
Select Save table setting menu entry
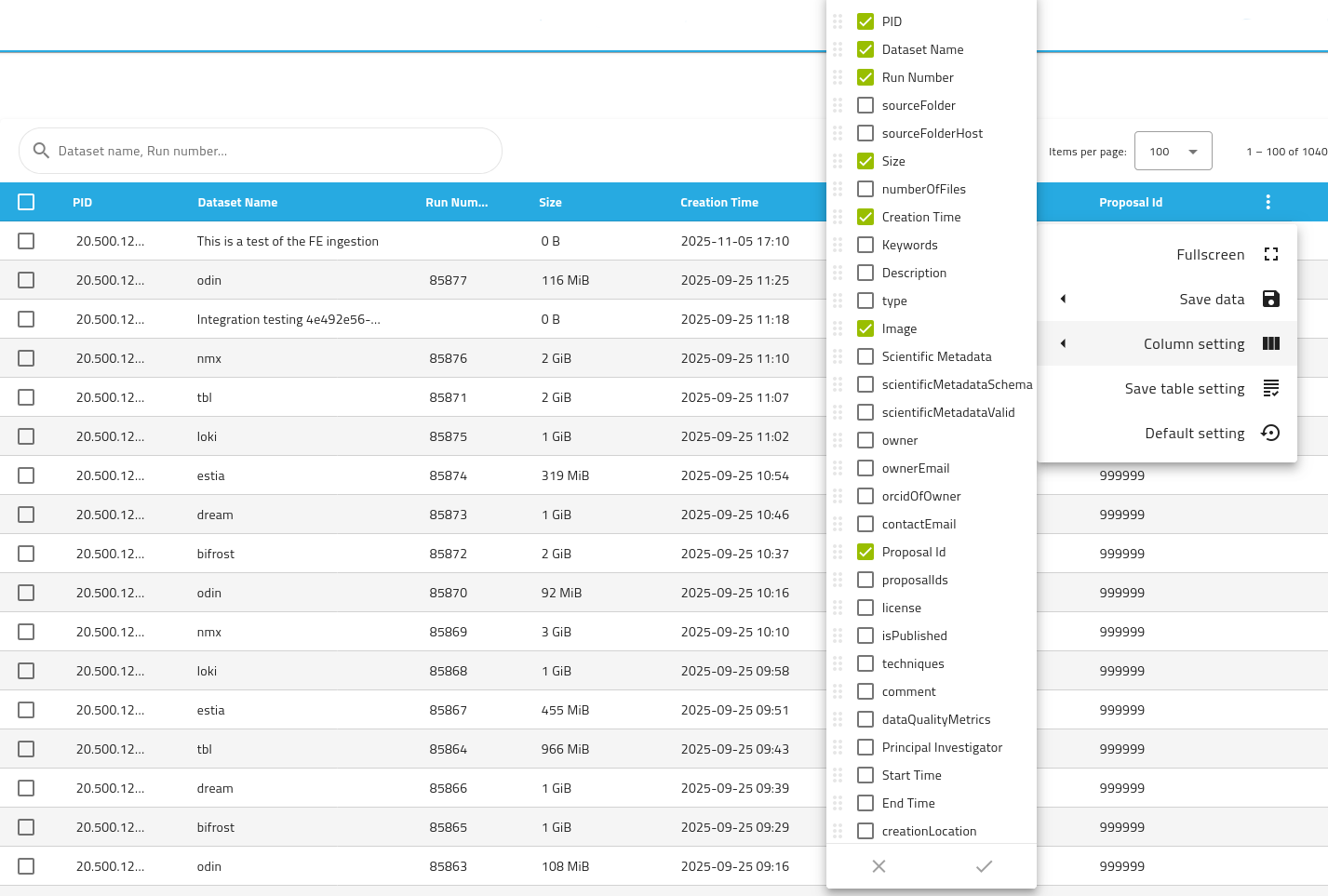(1184, 388)
